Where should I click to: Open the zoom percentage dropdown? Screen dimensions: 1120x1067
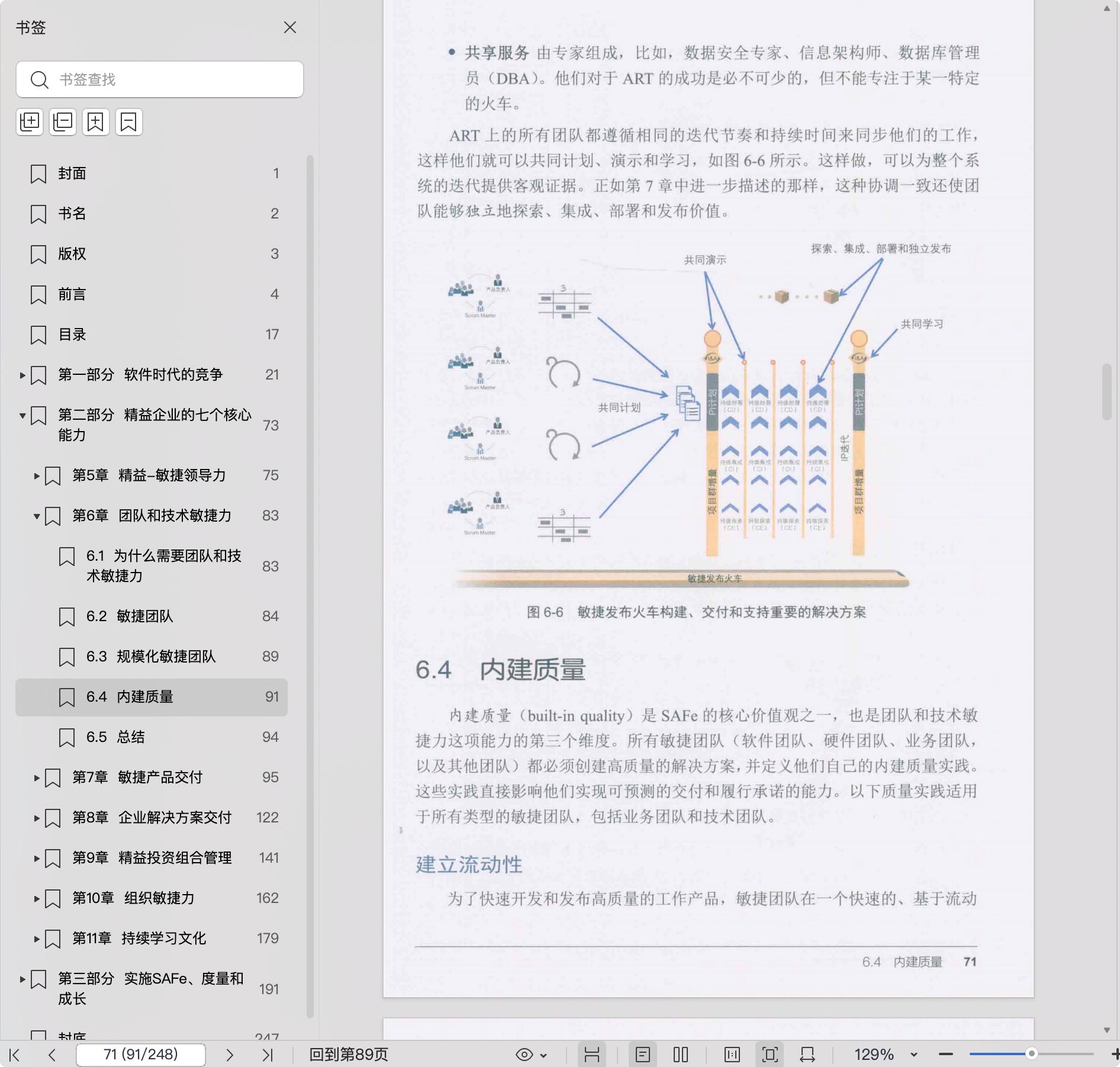pos(913,1055)
